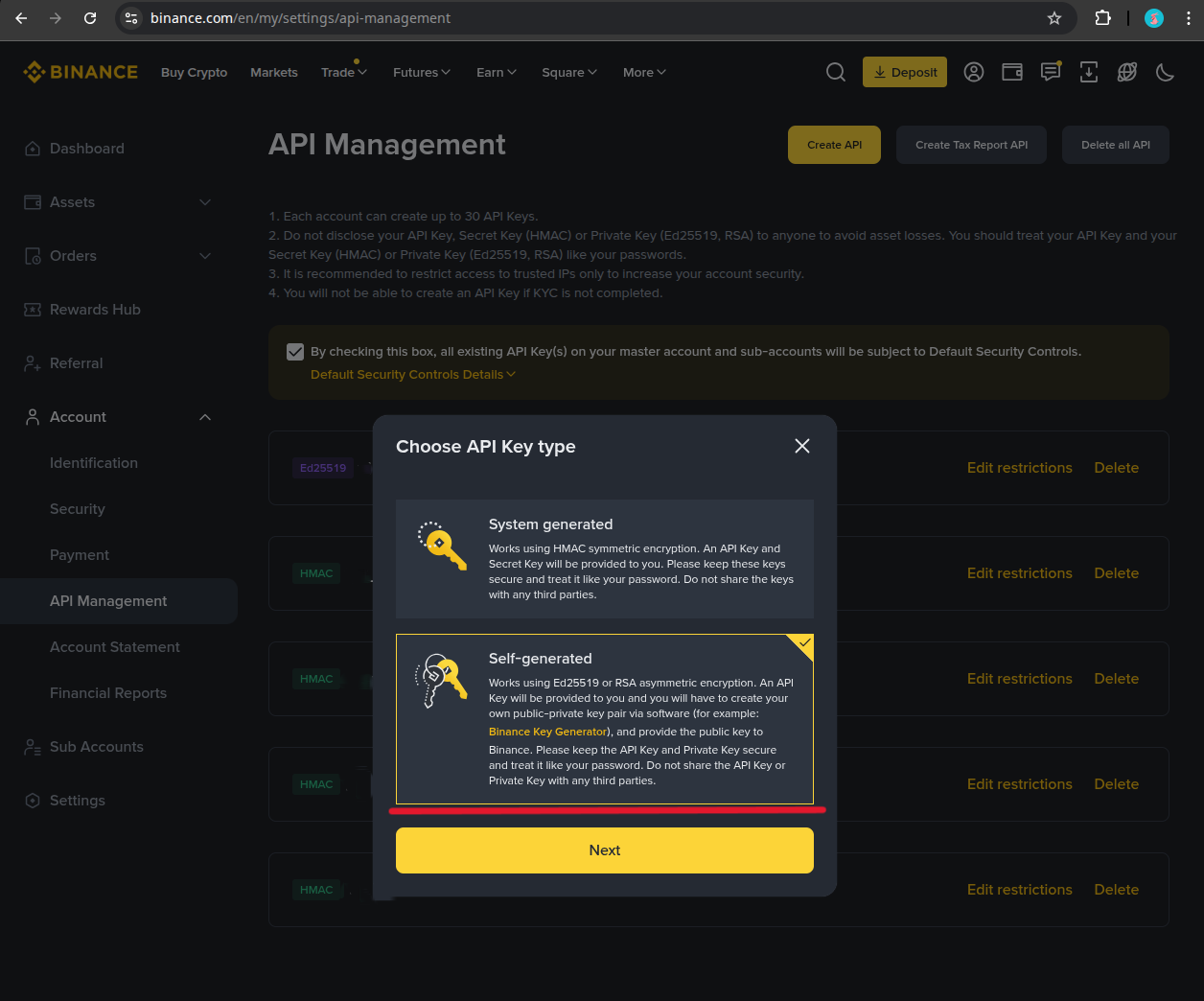Viewport: 1204px width, 1001px height.
Task: Expand the Assets sidebar section
Action: 119,202
